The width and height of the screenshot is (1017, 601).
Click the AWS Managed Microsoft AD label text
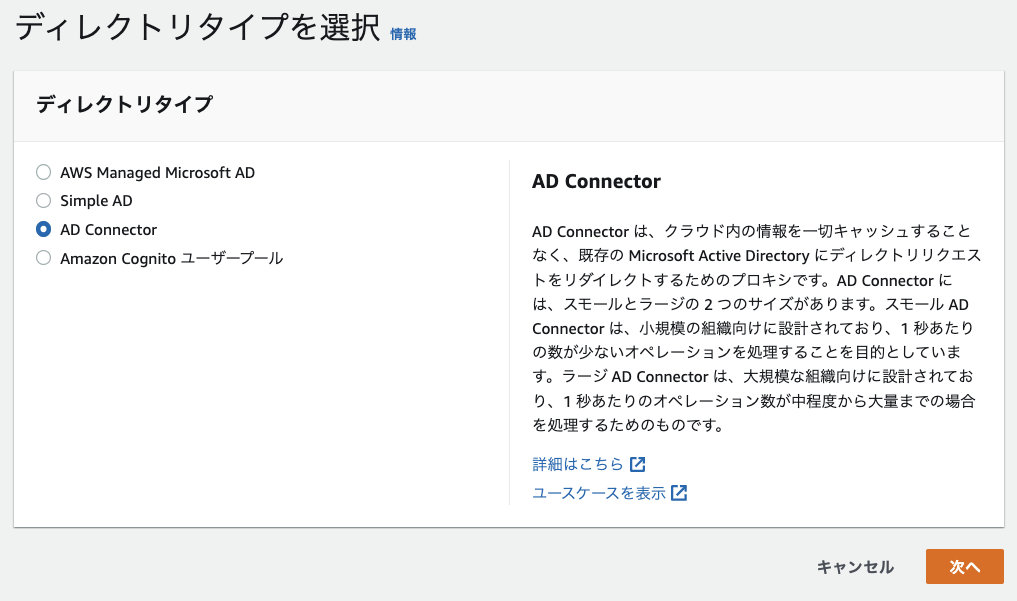158,172
